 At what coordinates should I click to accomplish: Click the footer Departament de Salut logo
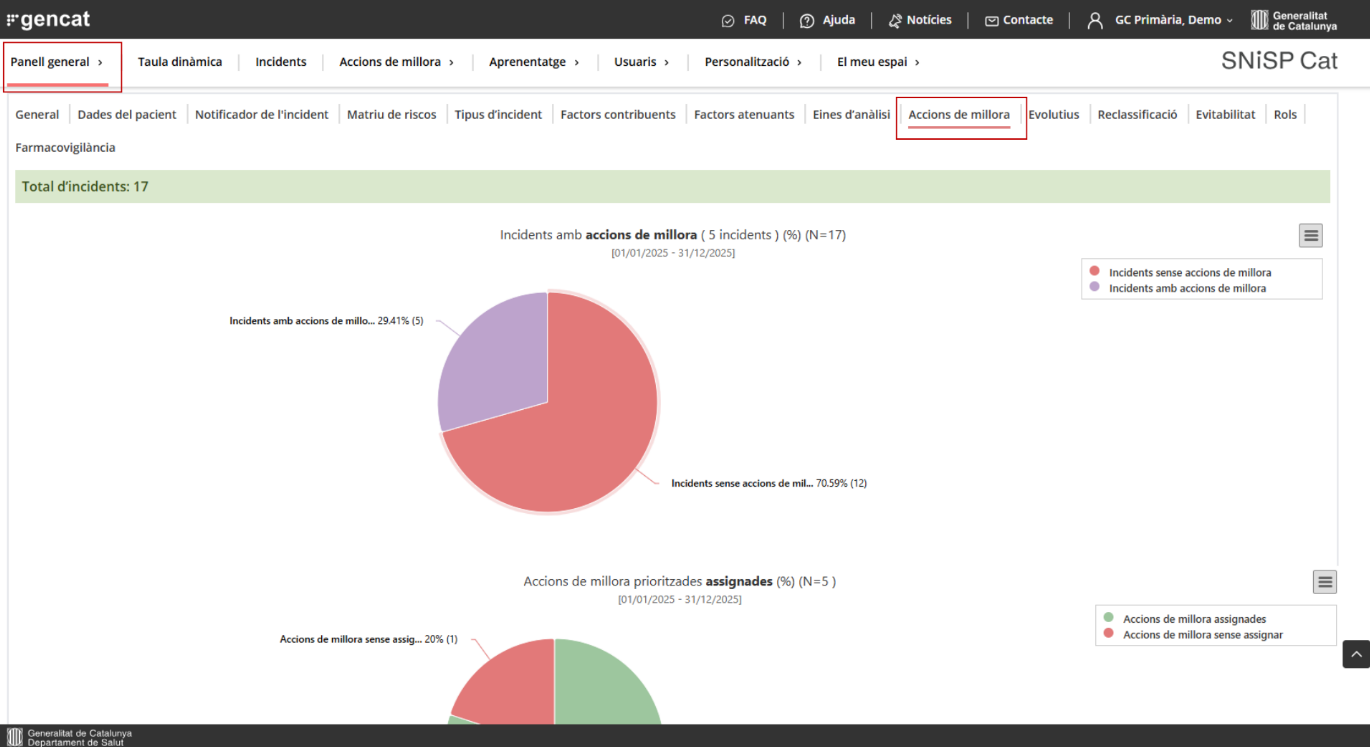pos(69,737)
